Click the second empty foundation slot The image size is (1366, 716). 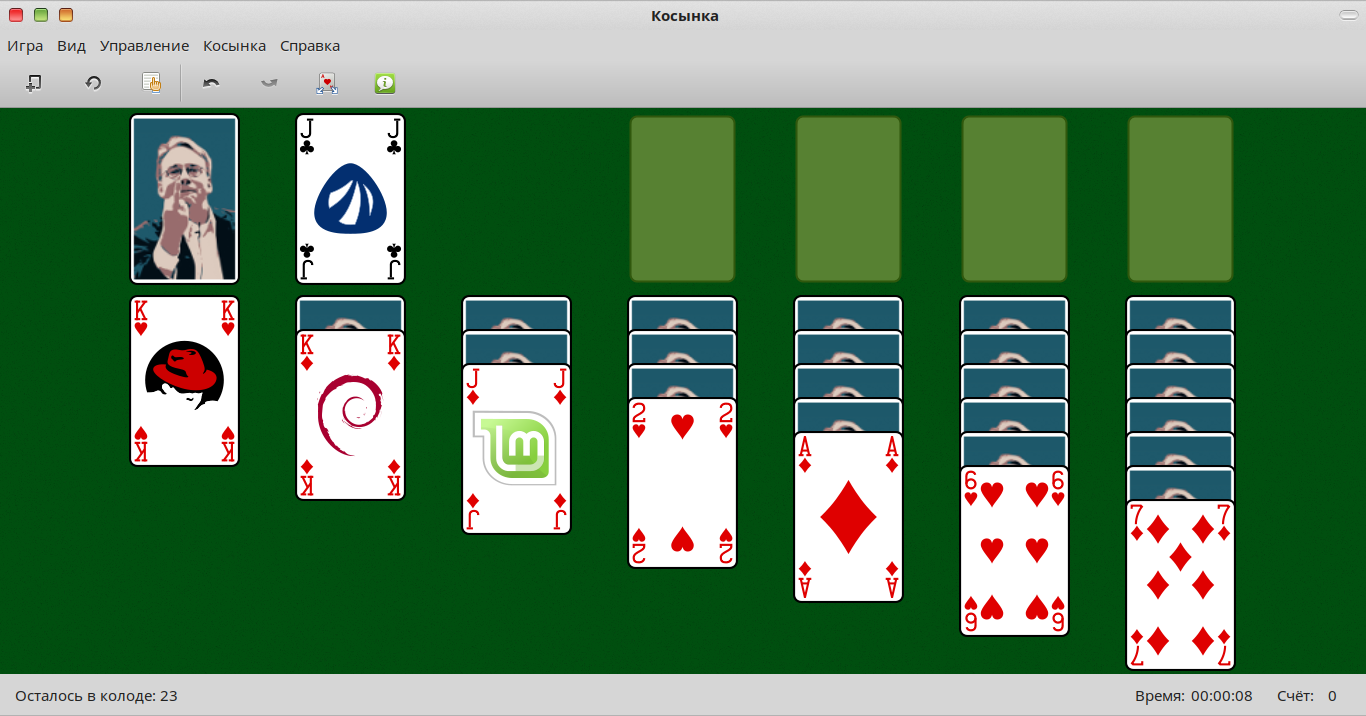coord(848,199)
